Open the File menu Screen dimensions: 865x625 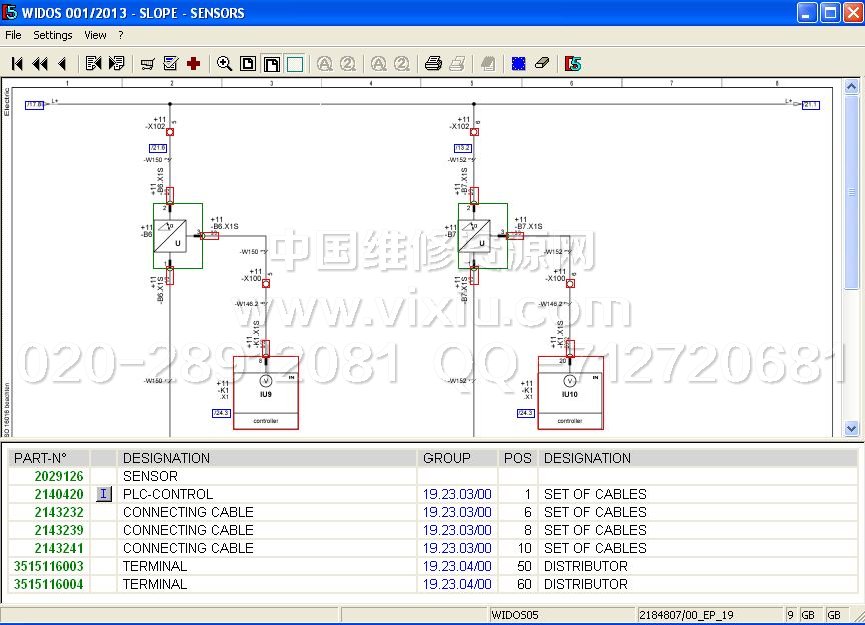tap(13, 35)
